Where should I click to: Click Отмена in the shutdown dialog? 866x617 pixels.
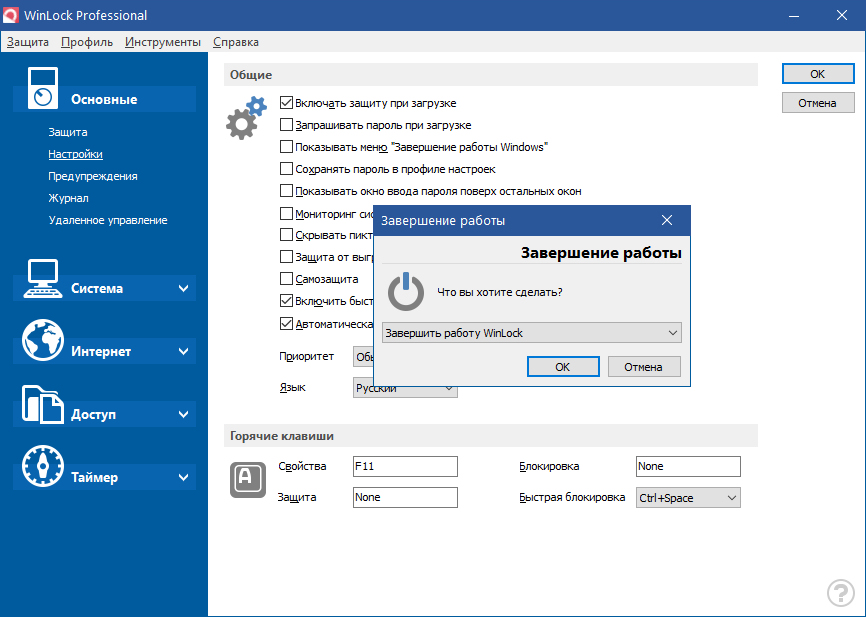[x=643, y=367]
